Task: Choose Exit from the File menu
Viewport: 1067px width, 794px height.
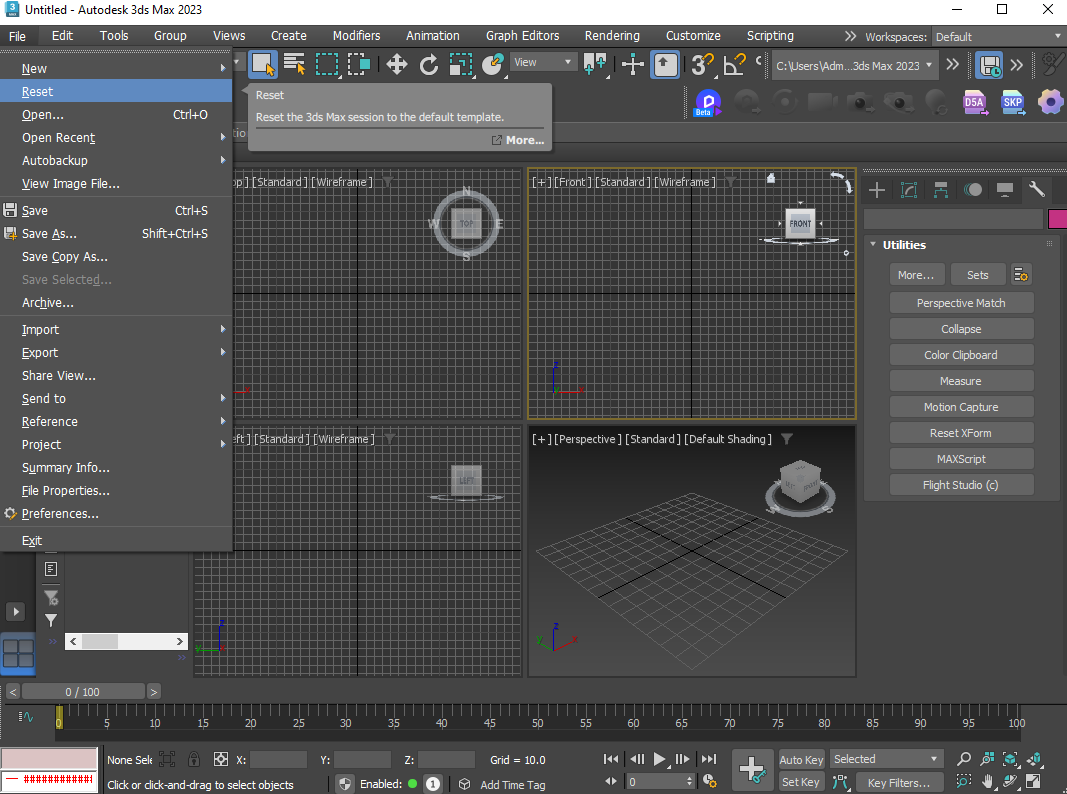Action: (116, 541)
